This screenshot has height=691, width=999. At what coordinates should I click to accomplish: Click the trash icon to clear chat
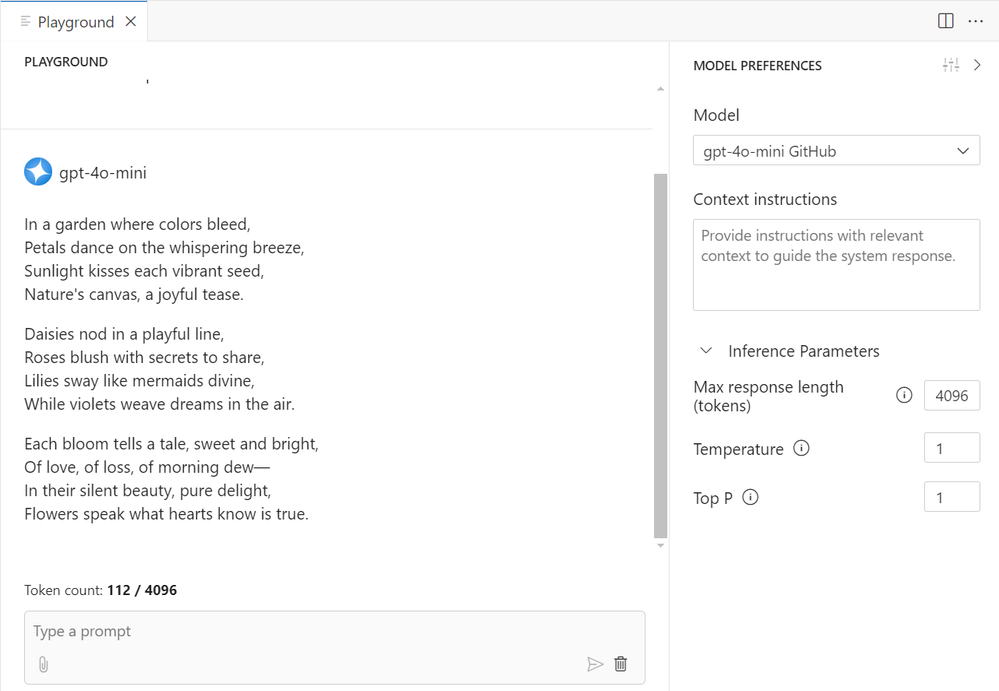point(621,664)
